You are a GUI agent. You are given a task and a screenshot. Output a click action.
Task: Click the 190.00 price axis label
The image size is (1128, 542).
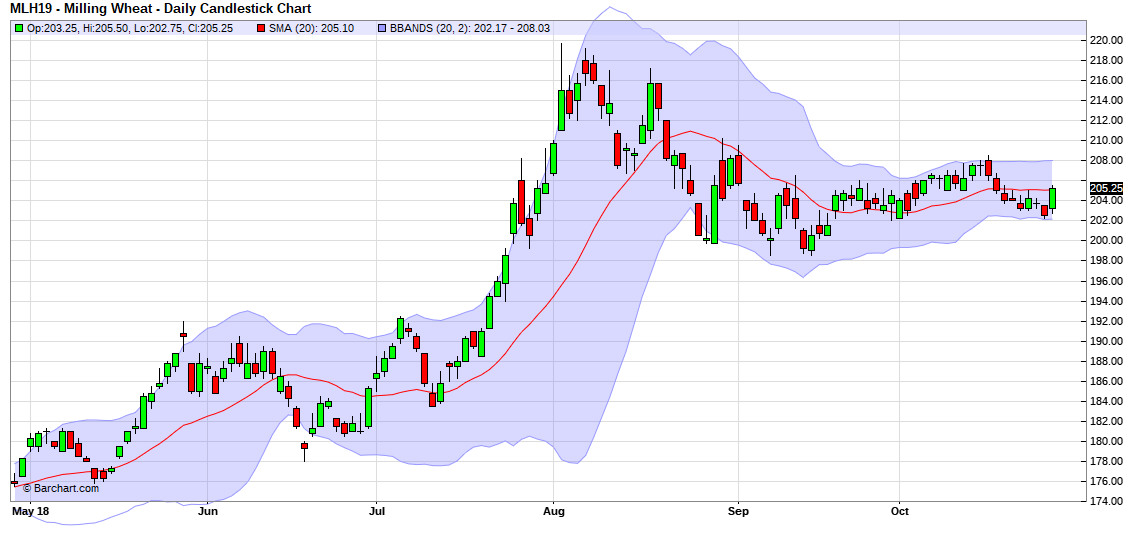(1107, 341)
